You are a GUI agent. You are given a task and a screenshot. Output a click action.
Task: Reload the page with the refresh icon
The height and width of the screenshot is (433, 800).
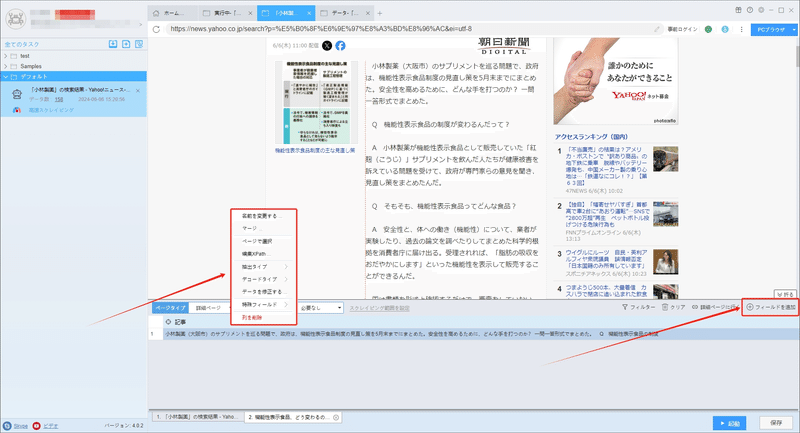[157, 29]
